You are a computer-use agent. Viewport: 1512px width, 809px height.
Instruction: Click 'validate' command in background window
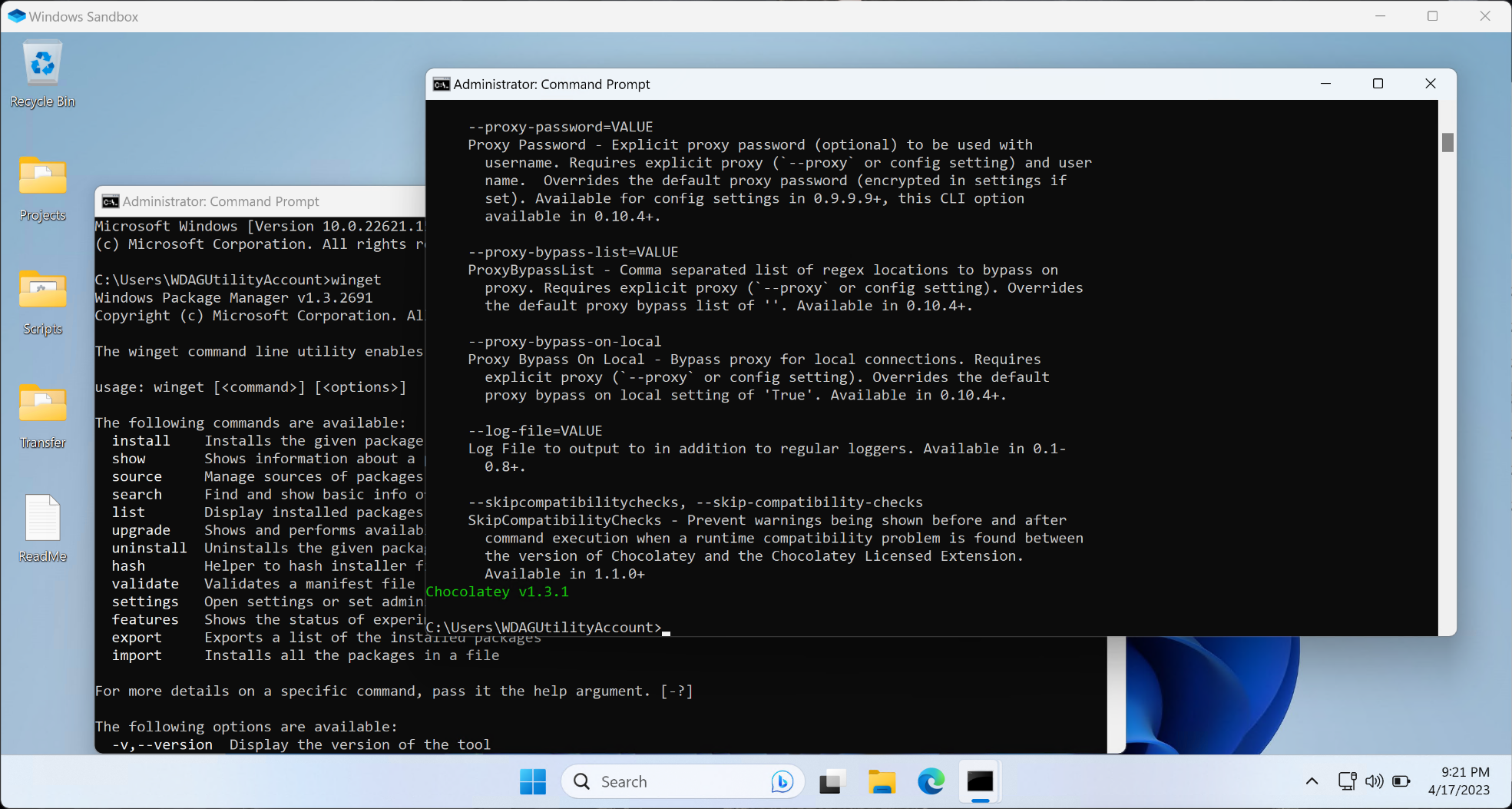[x=145, y=584]
